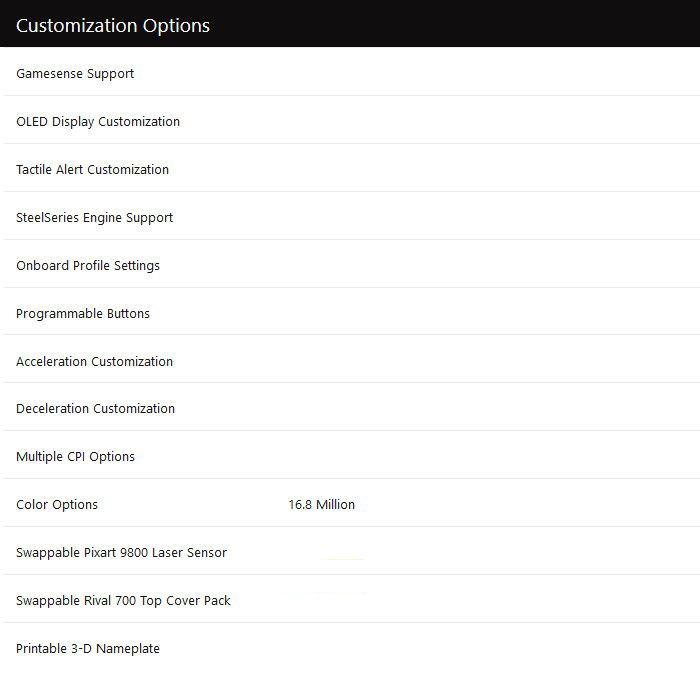This screenshot has height=677, width=700.
Task: Click the 16.8 Million value
Action: coord(321,504)
